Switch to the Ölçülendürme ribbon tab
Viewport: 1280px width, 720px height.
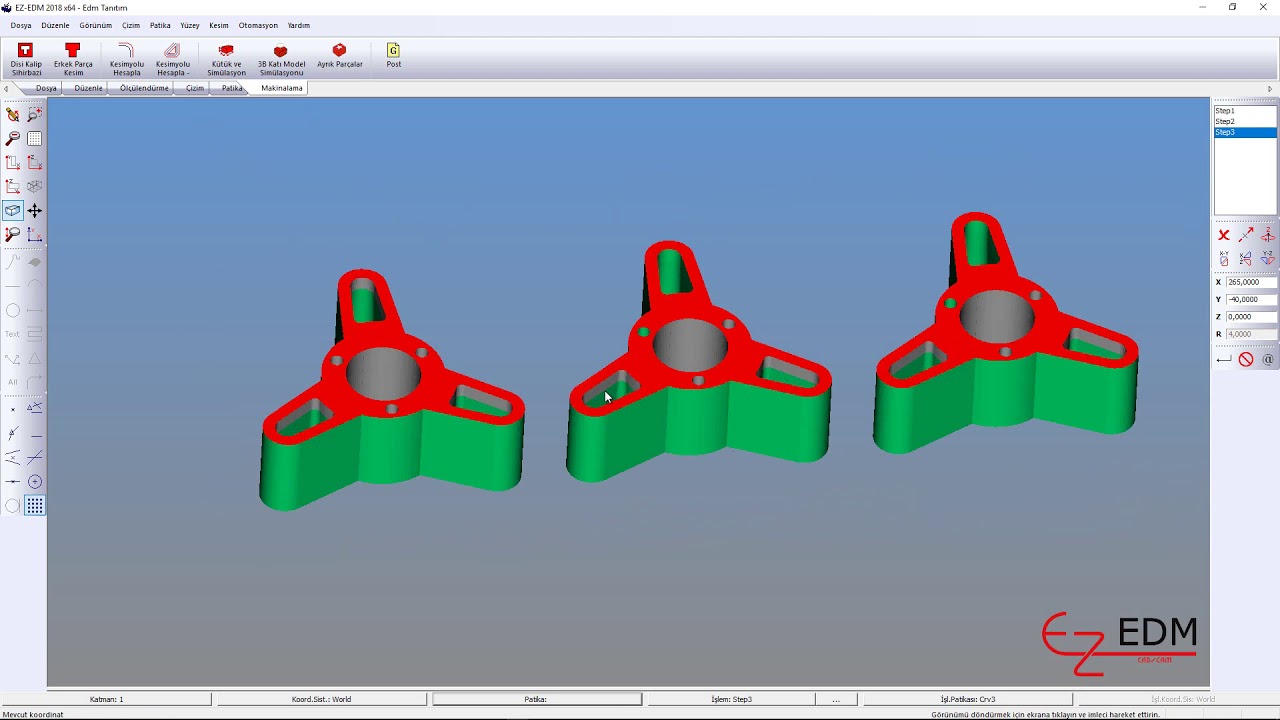tap(144, 88)
